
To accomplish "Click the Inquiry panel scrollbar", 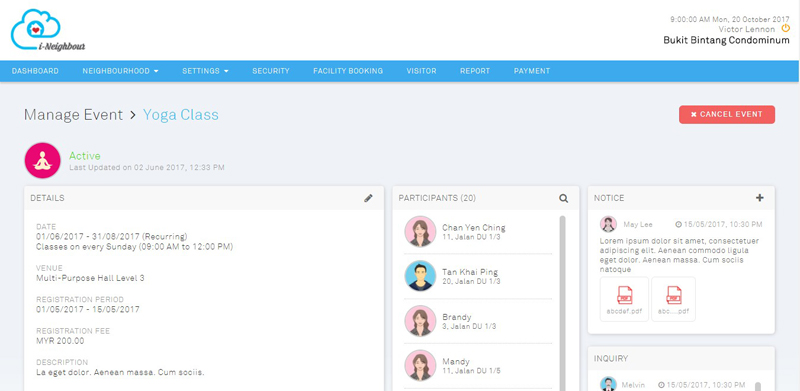I will pyautogui.click(x=759, y=386).
